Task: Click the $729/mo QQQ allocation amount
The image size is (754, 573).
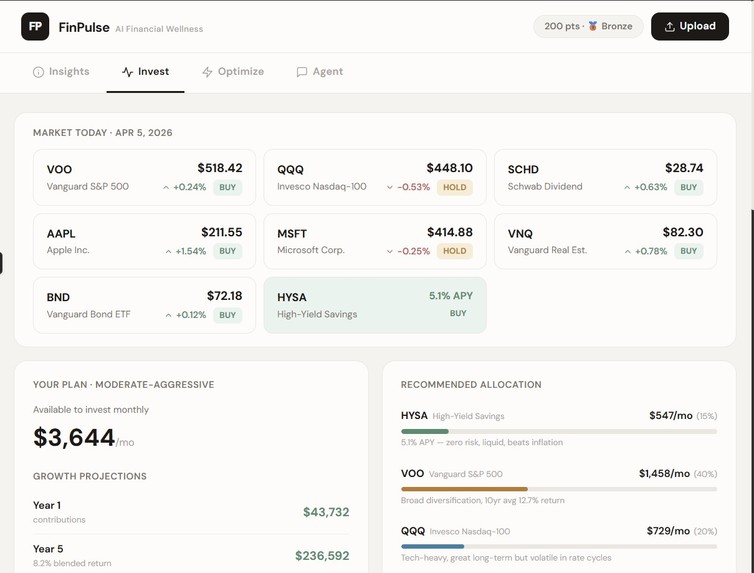Action: (x=668, y=531)
